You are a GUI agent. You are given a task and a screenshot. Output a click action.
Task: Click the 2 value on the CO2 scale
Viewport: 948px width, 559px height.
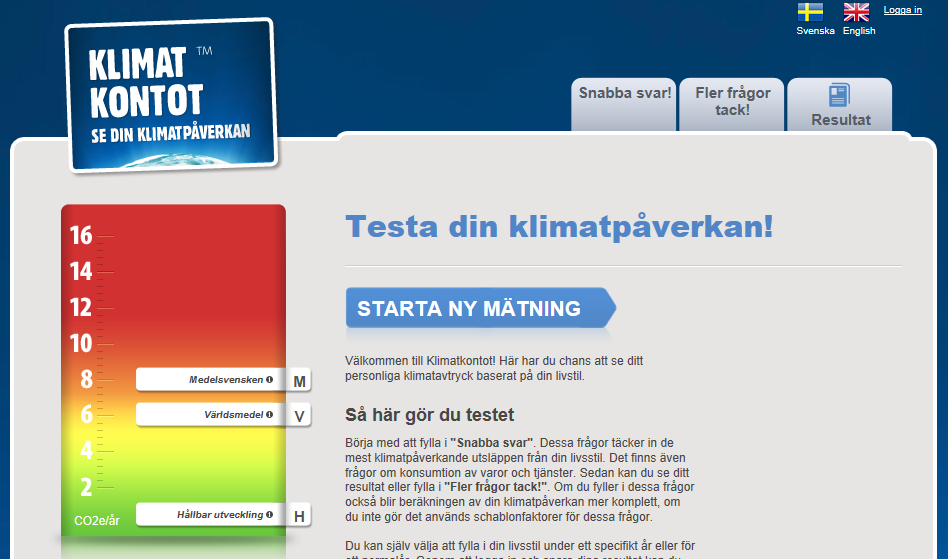coord(86,487)
